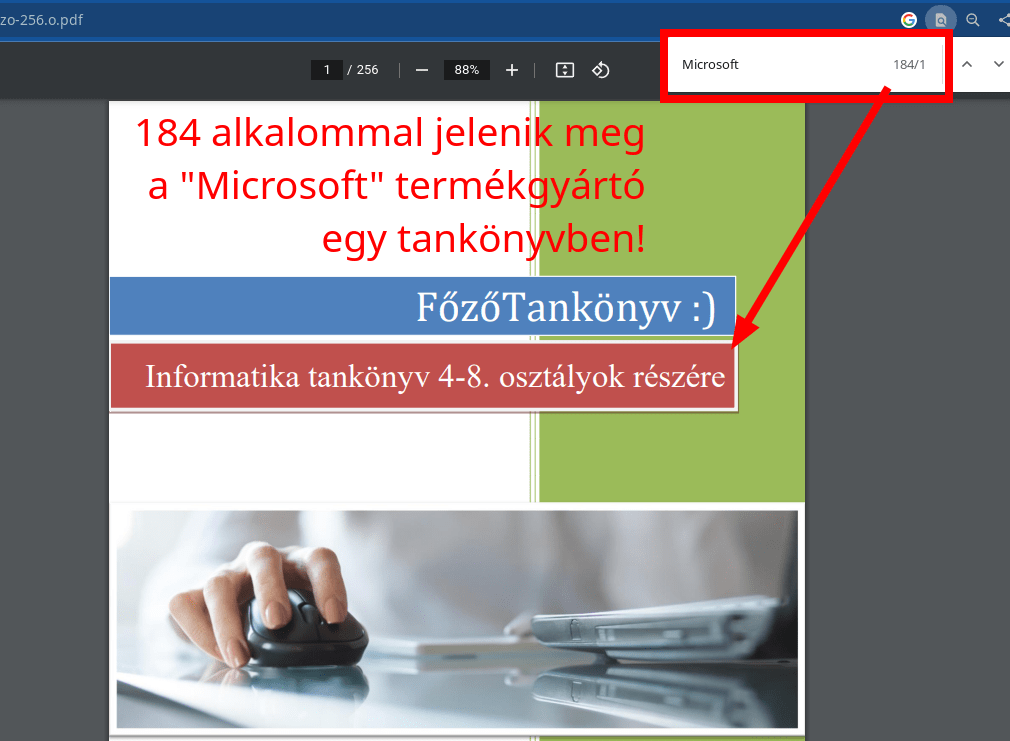This screenshot has width=1010, height=741.
Task: Click the 88% zoom level field
Action: 467,70
